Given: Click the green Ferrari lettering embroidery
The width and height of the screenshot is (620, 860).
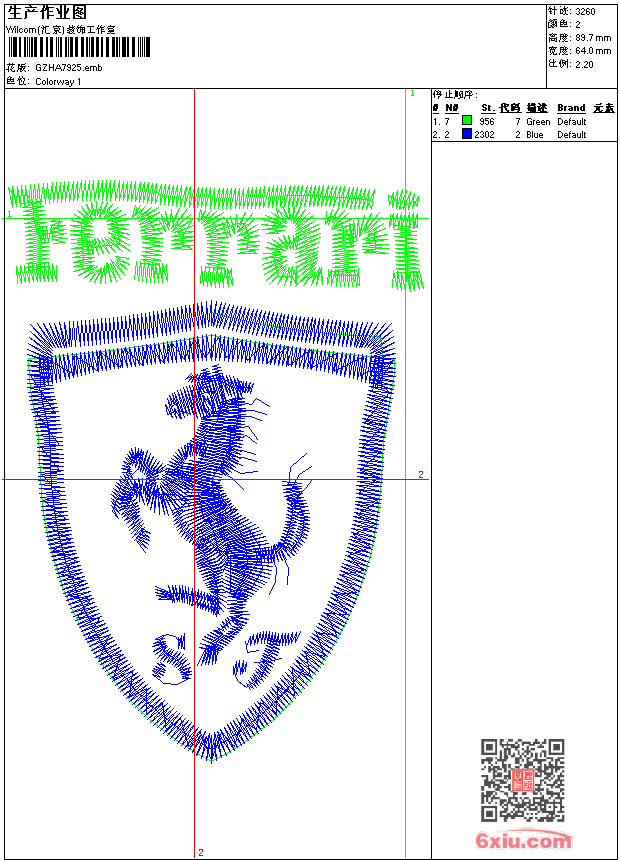Looking at the screenshot, I should tap(216, 236).
